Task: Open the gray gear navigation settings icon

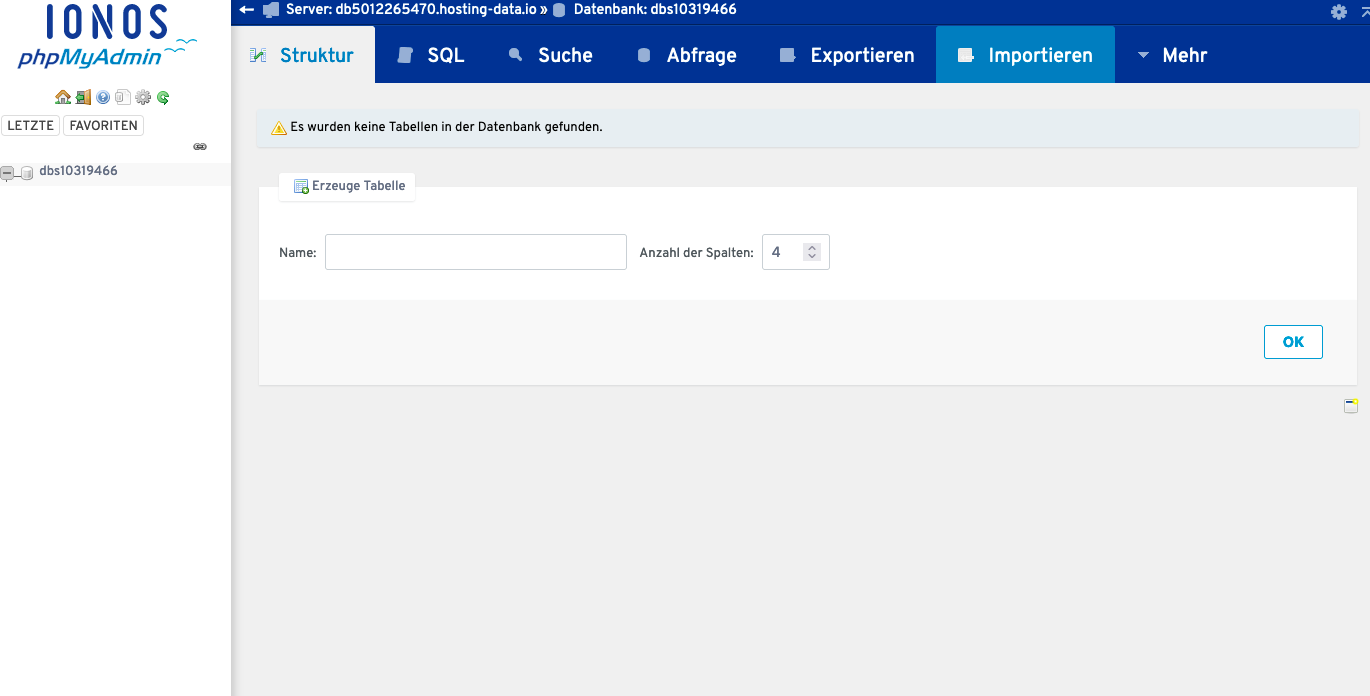Action: (143, 97)
